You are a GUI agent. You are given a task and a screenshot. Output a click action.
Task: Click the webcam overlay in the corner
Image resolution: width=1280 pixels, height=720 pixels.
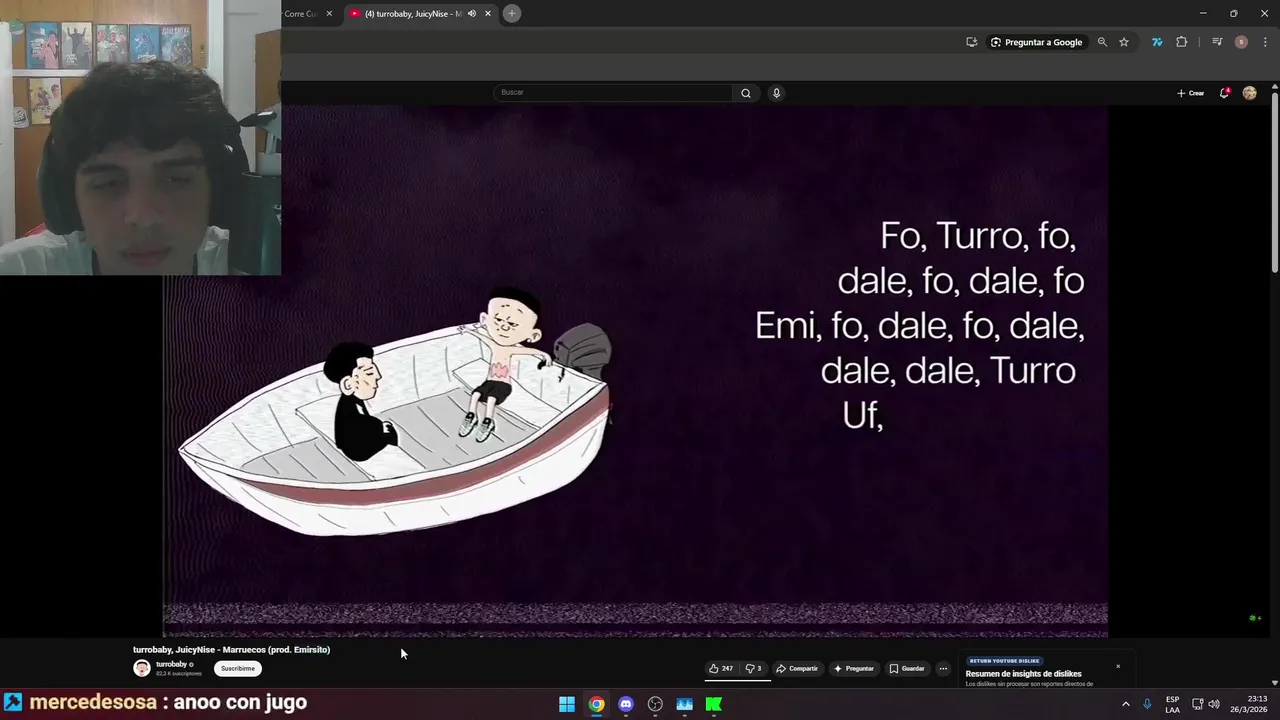(140, 137)
